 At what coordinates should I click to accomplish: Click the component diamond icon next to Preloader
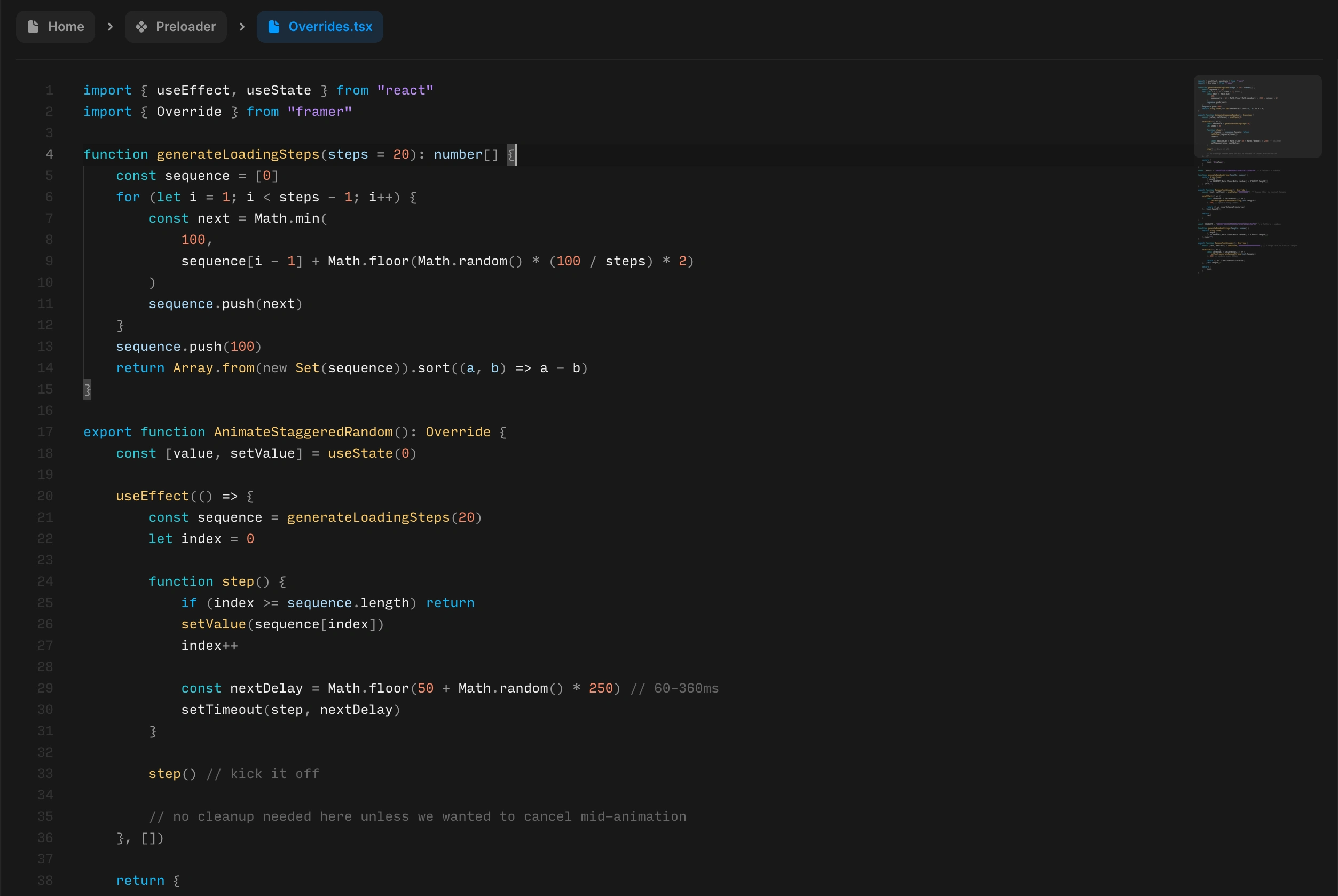point(141,26)
